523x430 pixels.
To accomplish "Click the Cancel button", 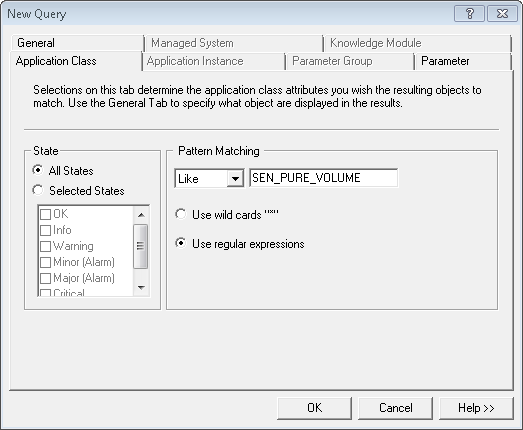I will click(395, 408).
